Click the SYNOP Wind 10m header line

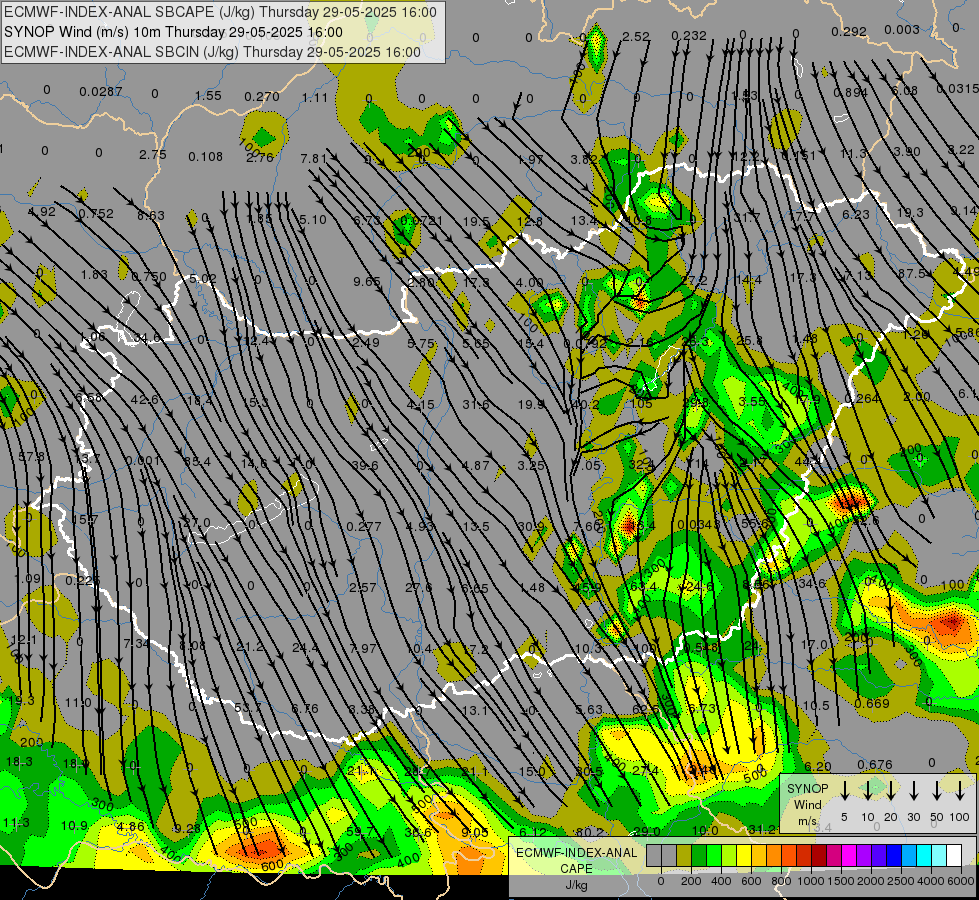click(173, 32)
